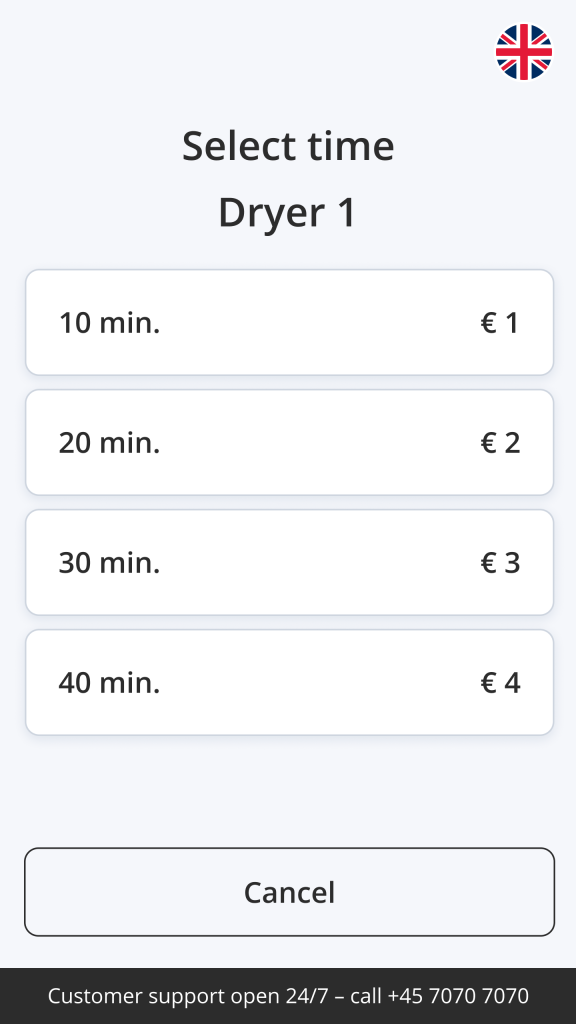Click the '10 min.' duration text
The image size is (576, 1024).
(109, 323)
